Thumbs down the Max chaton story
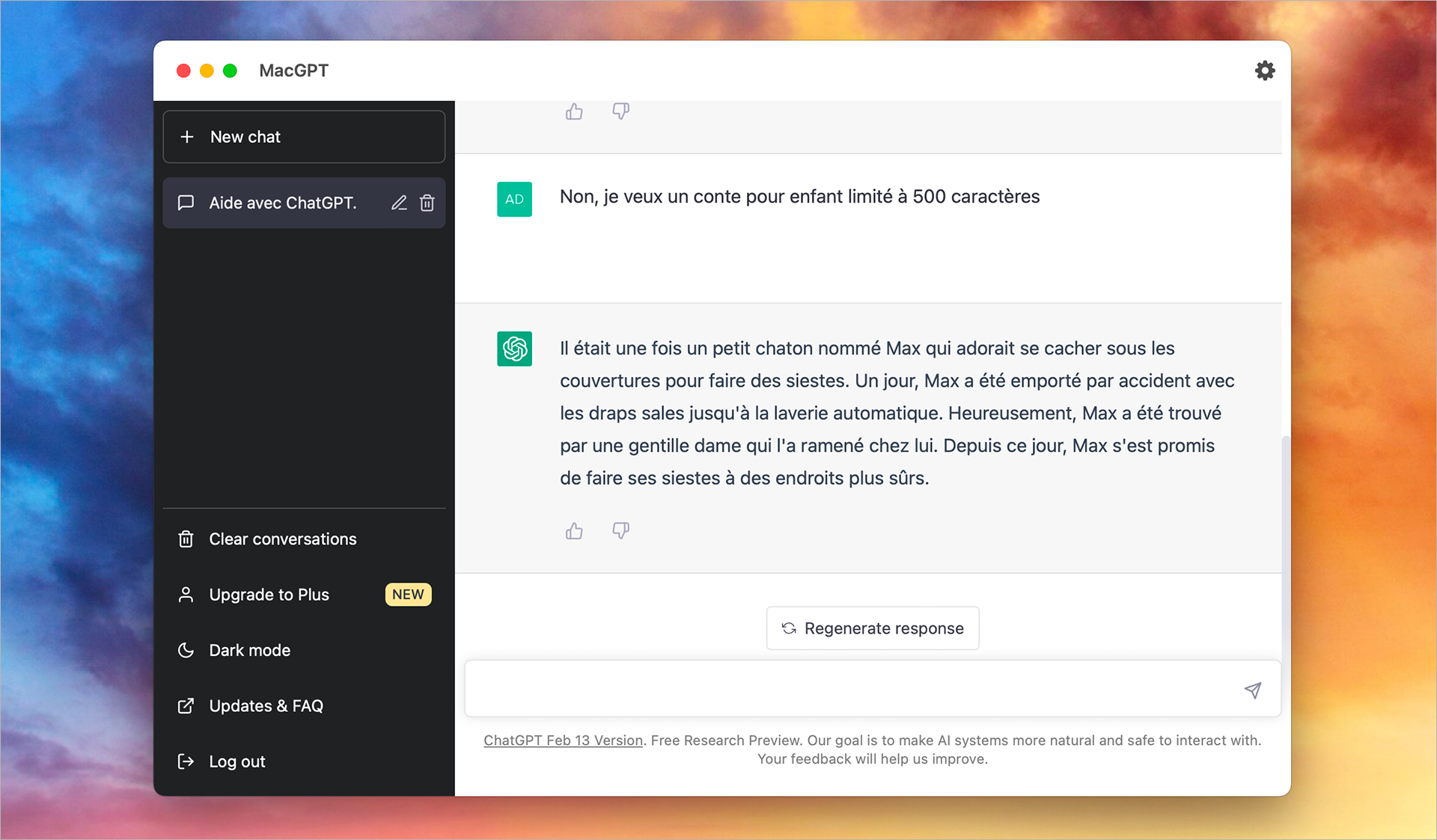 click(620, 531)
